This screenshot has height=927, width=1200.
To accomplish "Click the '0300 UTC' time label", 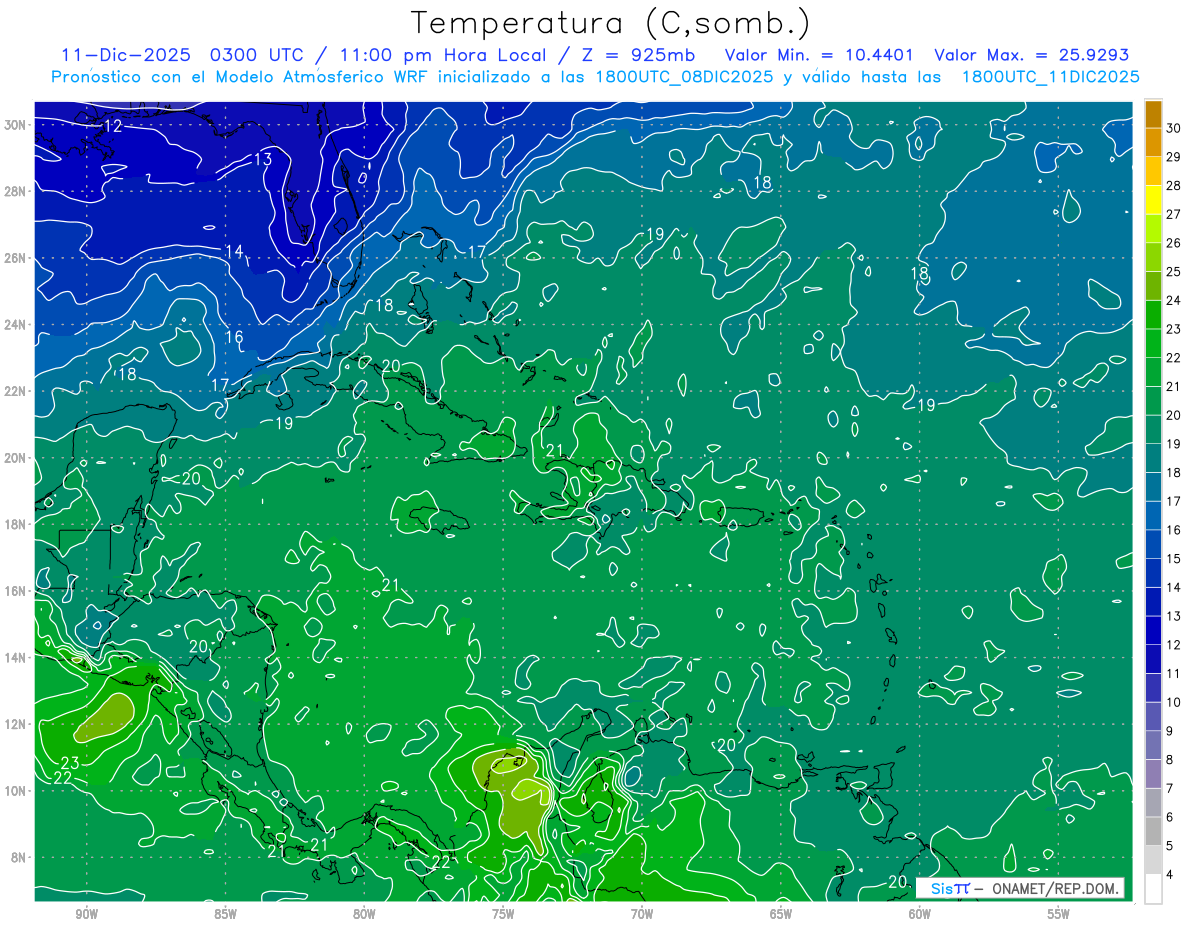I will pyautogui.click(x=257, y=54).
